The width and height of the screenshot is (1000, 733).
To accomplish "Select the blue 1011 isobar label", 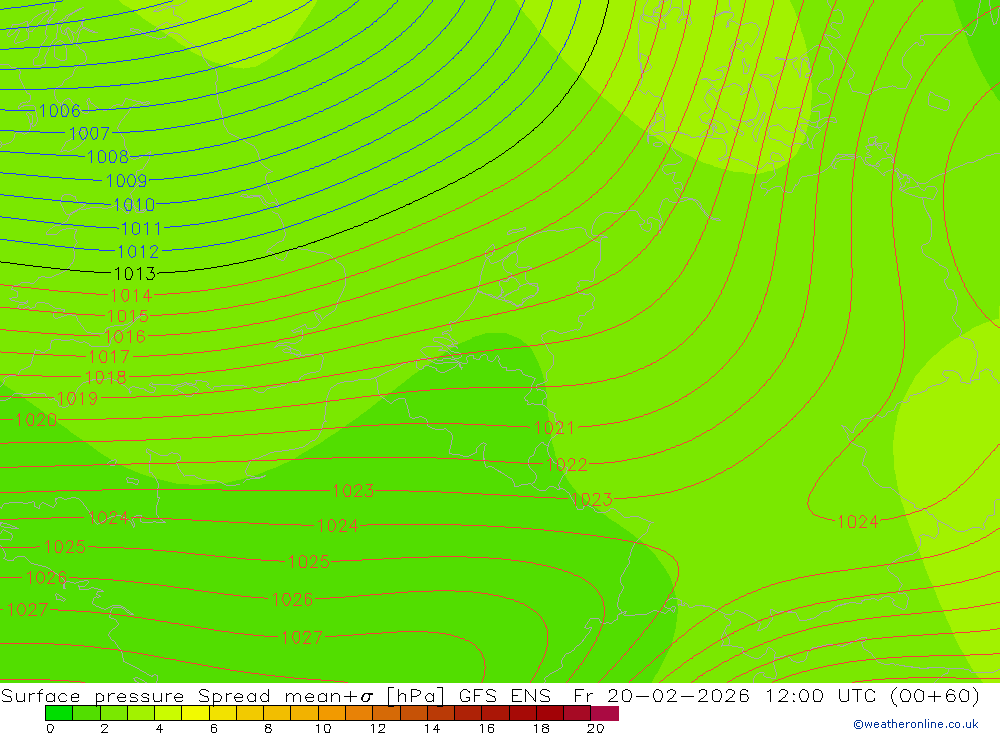I will pos(142,228).
